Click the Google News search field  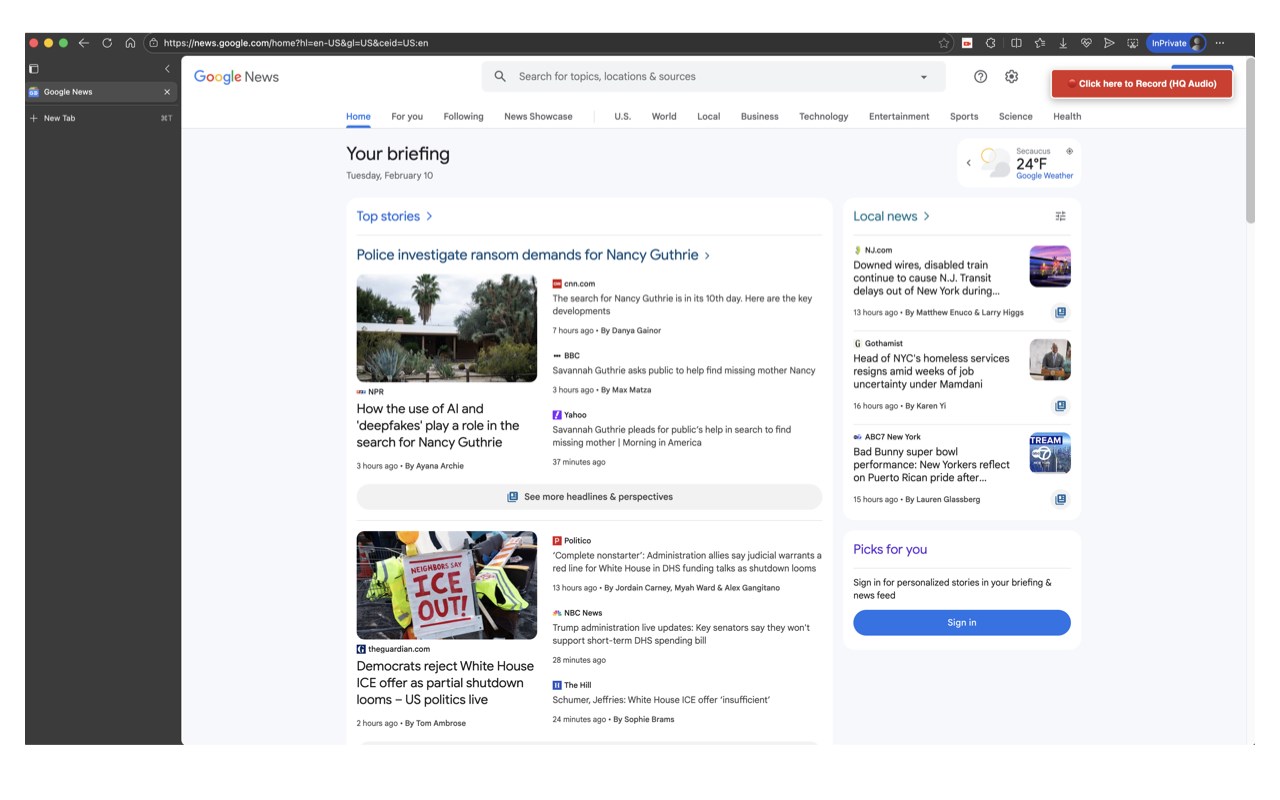pos(700,77)
